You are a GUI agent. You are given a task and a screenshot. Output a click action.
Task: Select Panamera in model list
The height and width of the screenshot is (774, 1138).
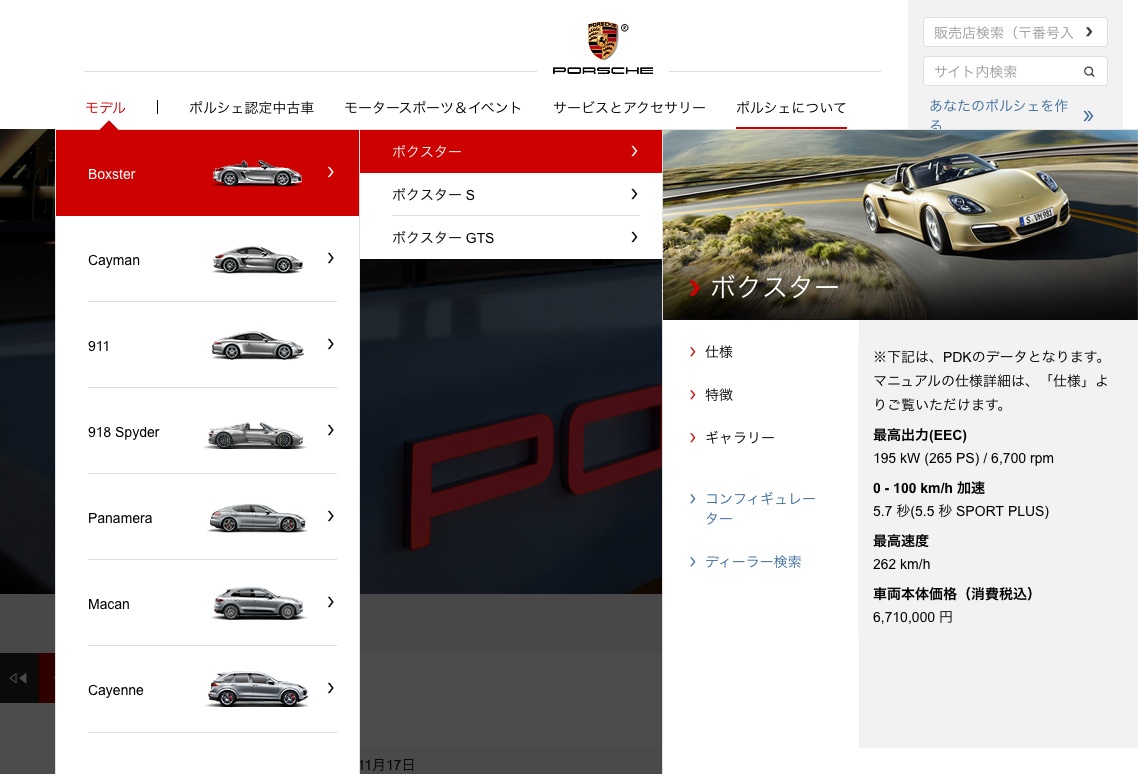(208, 517)
